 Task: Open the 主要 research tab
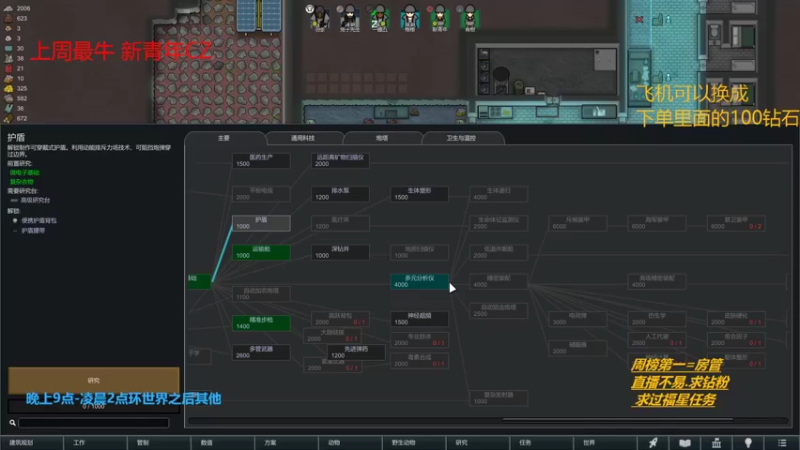pyautogui.click(x=224, y=138)
